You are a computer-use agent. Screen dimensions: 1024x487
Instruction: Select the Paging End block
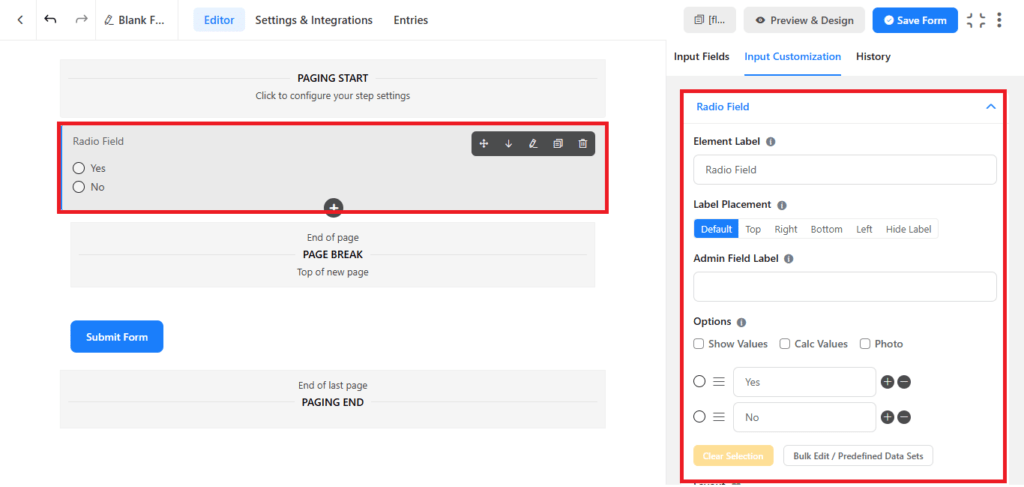pos(332,399)
